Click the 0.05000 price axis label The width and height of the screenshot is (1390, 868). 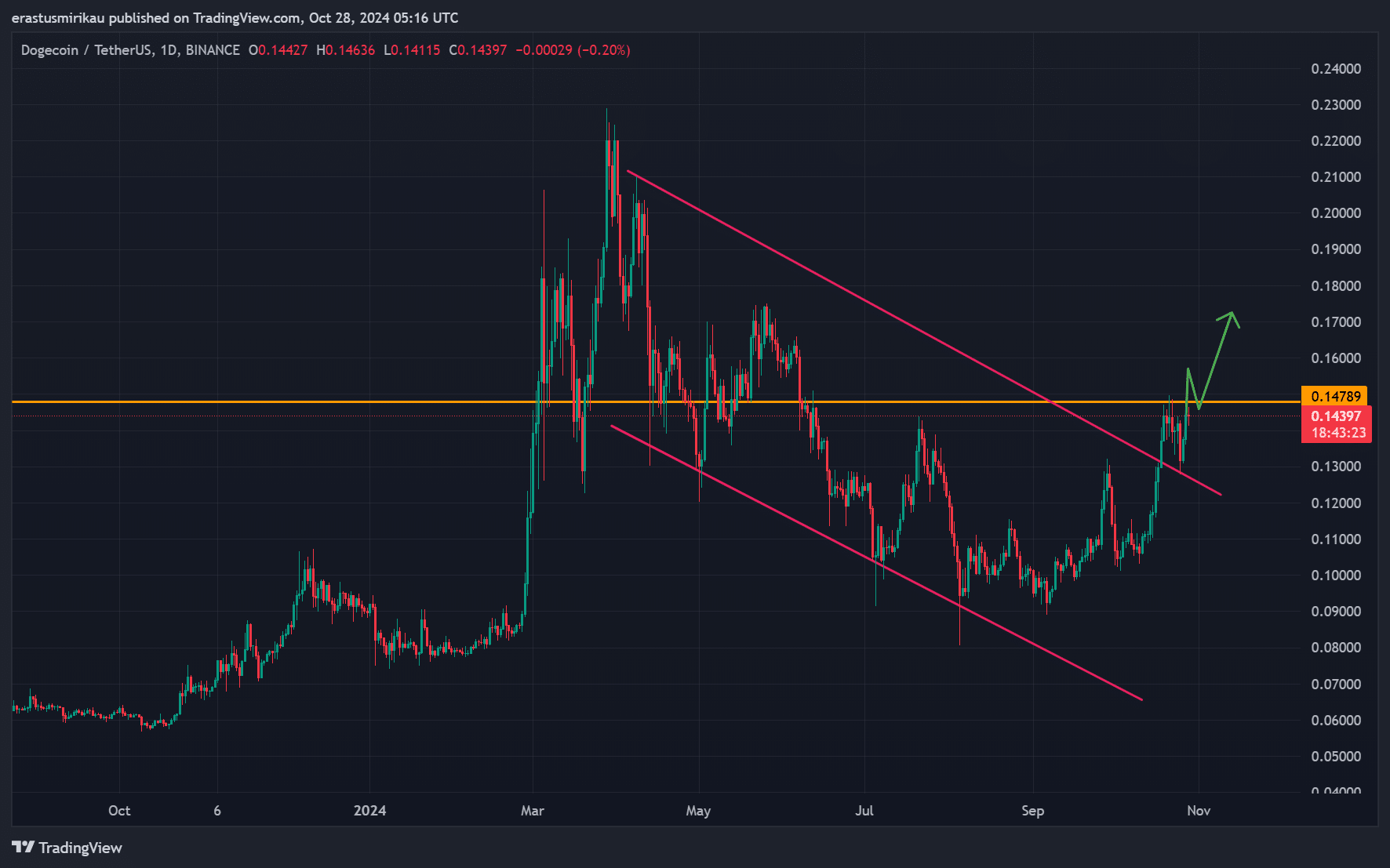(1336, 757)
